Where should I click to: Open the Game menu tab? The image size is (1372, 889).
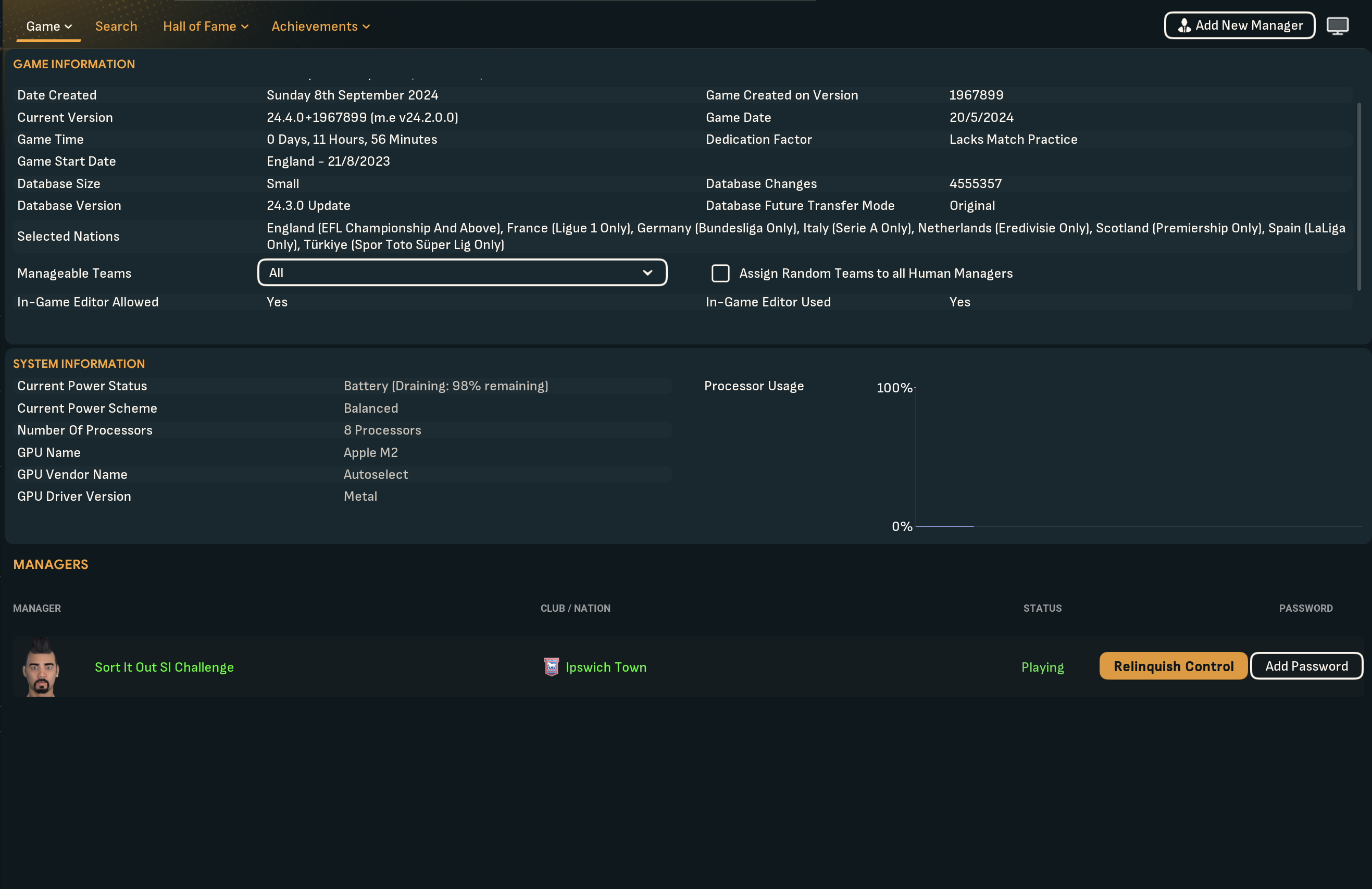pos(48,26)
